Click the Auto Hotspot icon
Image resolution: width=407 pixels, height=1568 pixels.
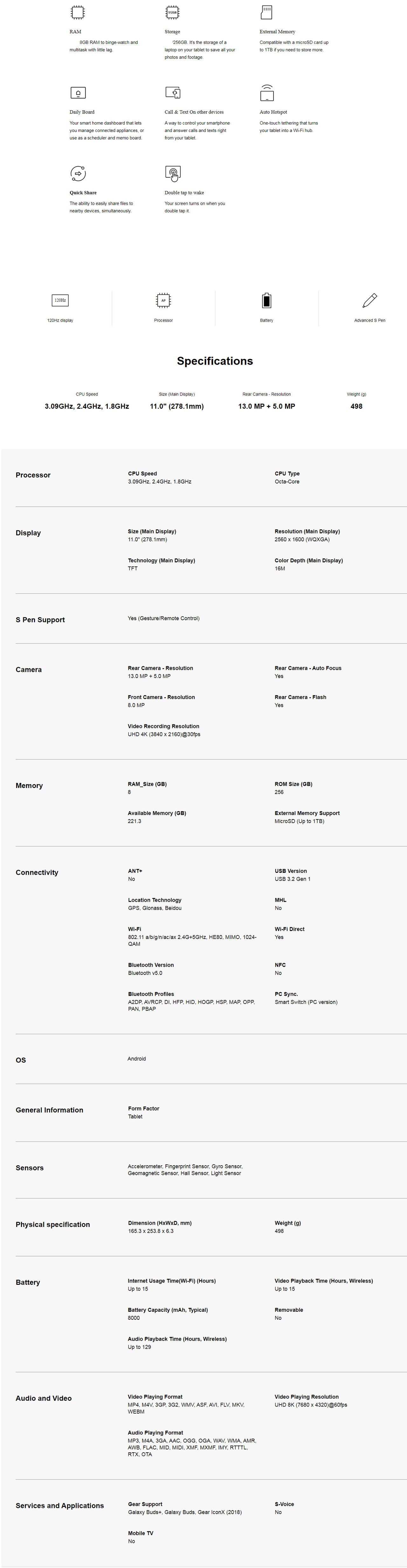267,92
